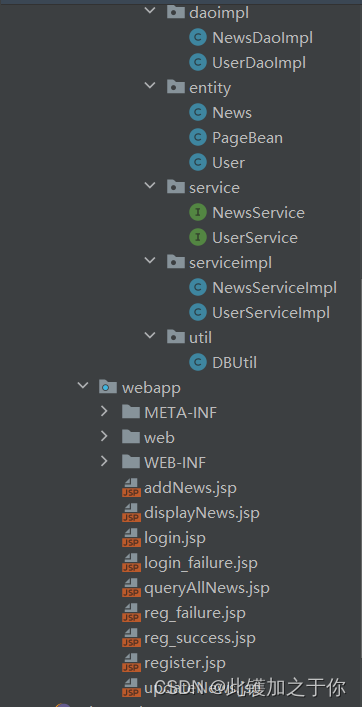Select the NewsServiceImpl class name
The height and width of the screenshot is (707, 362).
click(275, 287)
